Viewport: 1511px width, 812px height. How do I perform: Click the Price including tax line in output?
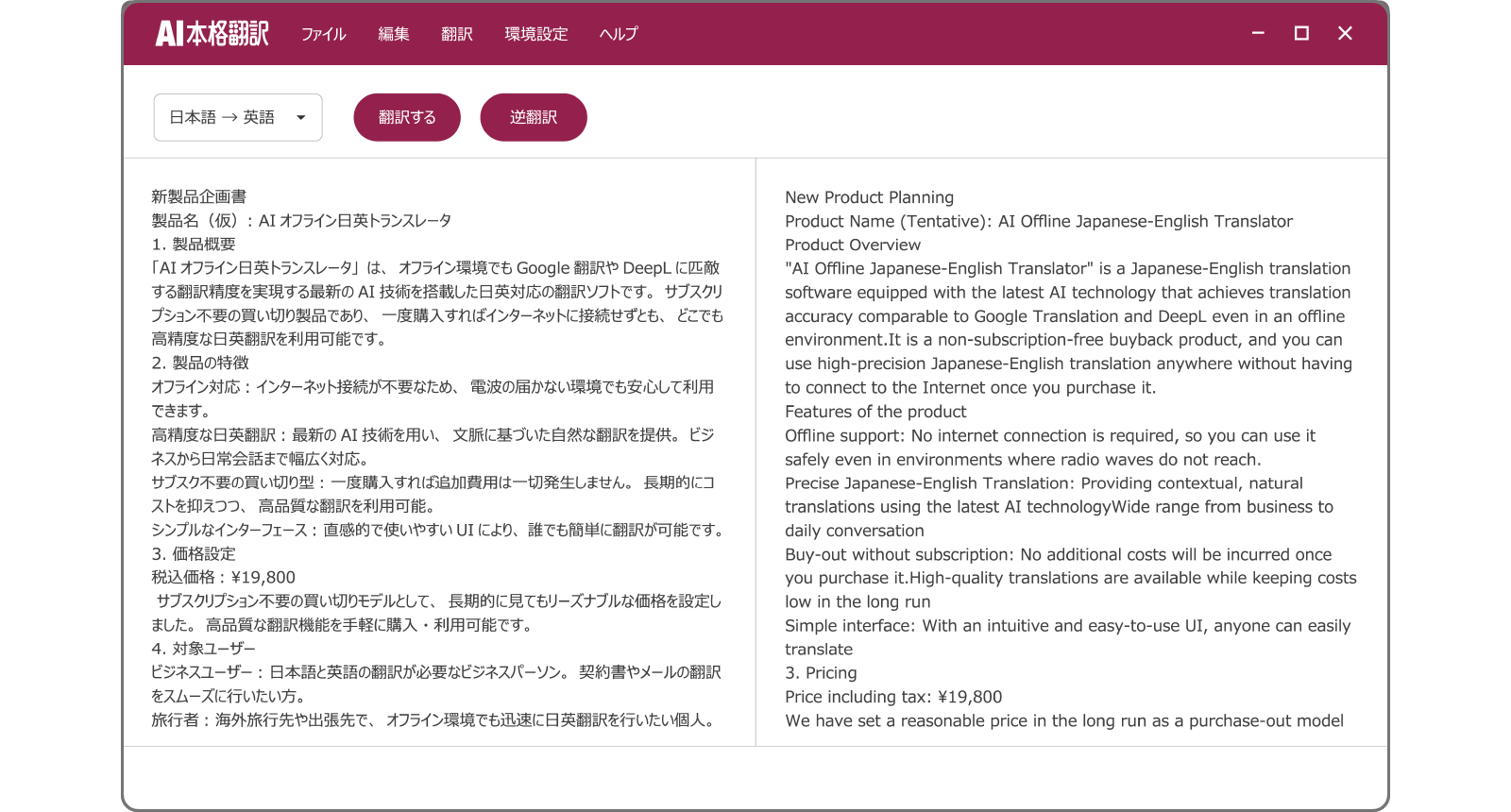893,697
